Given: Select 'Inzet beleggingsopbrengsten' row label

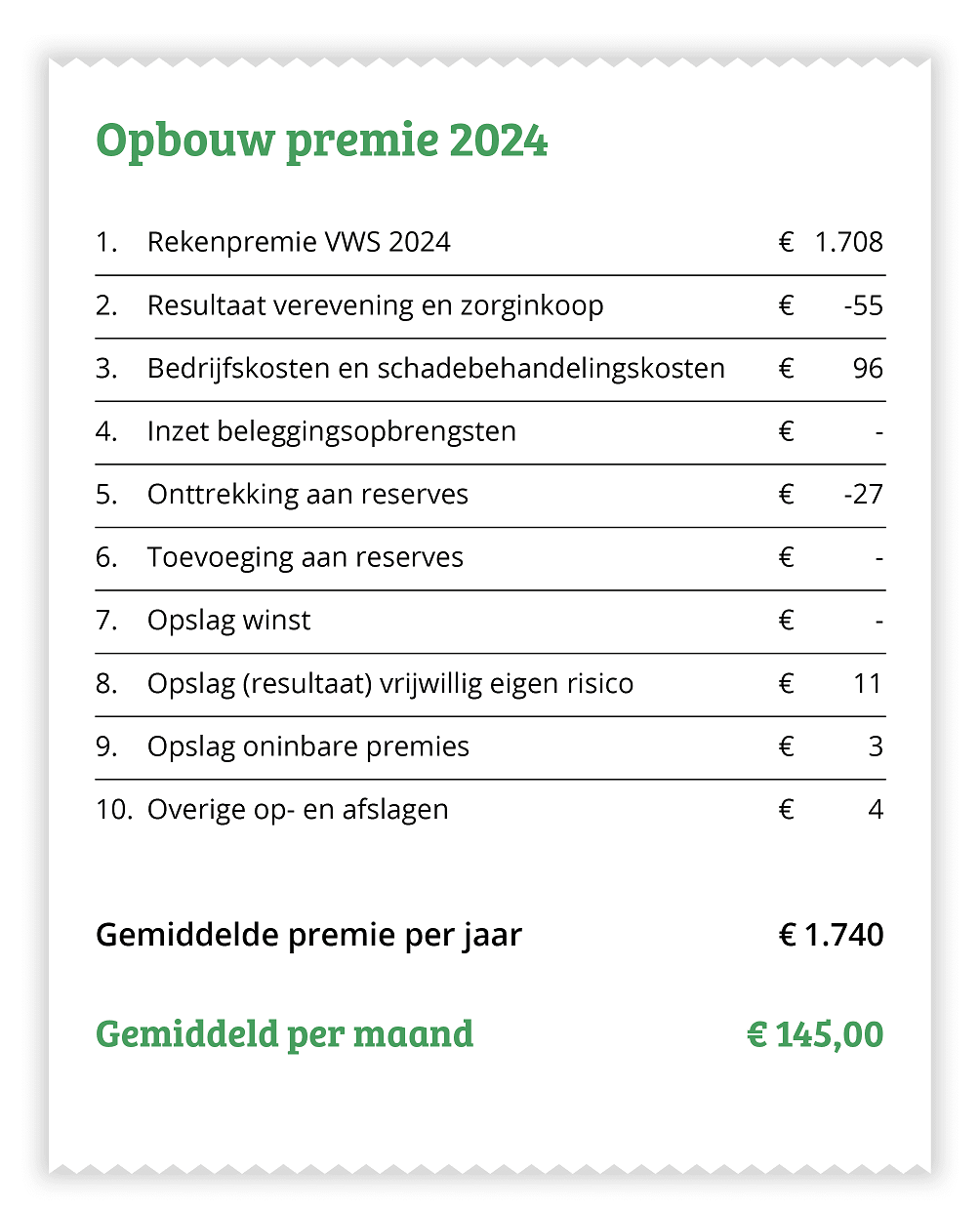Looking at the screenshot, I should 331,431.
